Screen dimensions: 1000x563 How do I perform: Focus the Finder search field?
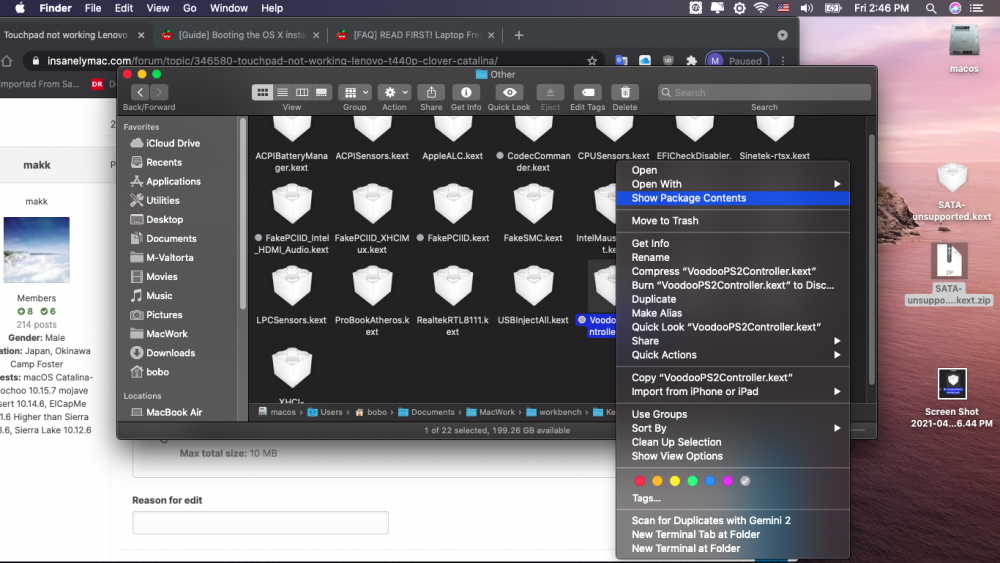tap(764, 92)
